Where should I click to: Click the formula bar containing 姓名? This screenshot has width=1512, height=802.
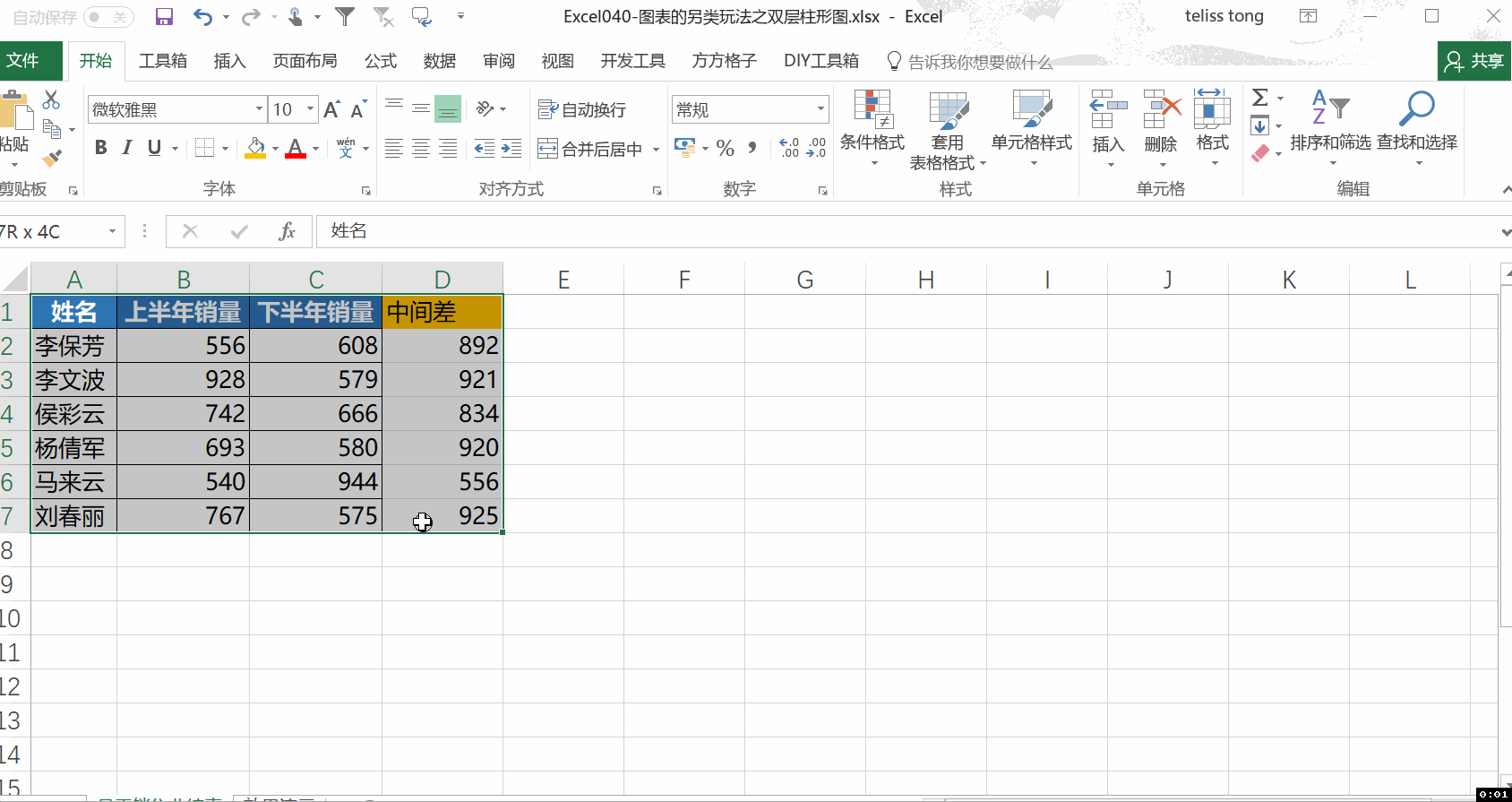point(906,231)
